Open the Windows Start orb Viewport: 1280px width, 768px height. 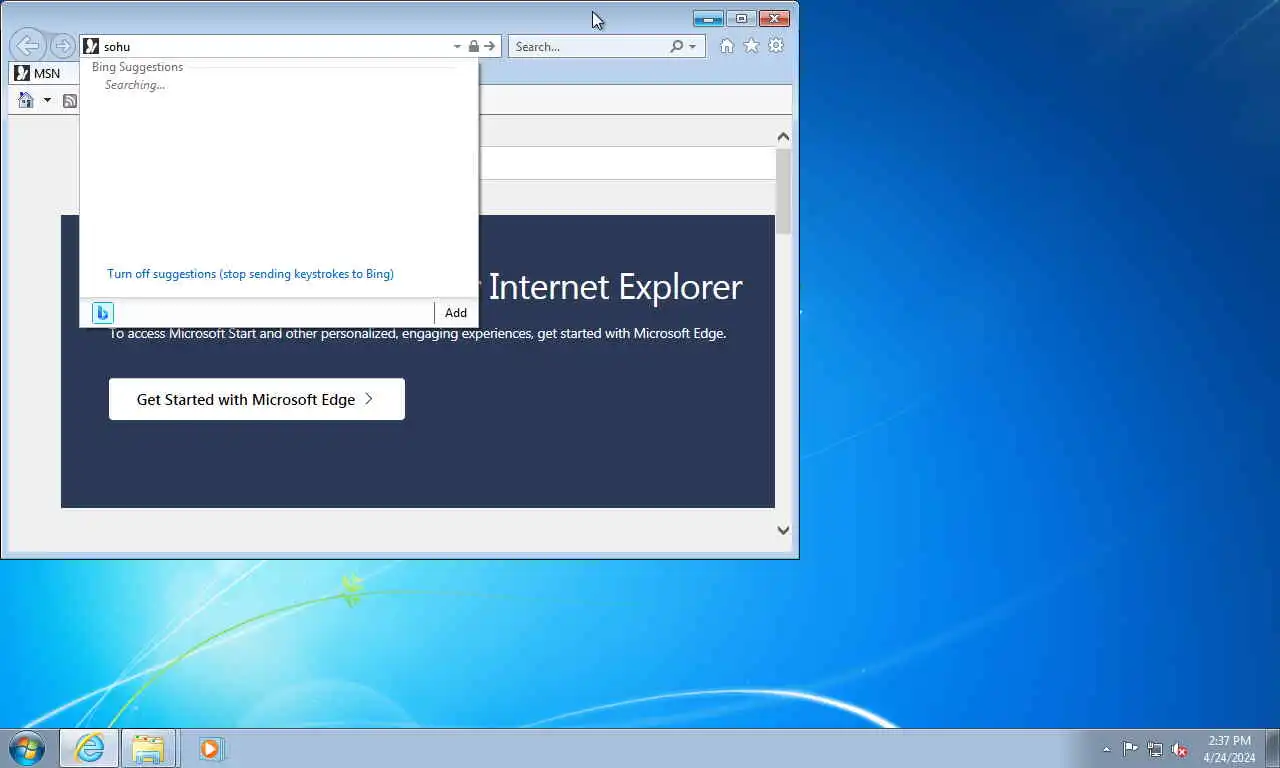26,748
